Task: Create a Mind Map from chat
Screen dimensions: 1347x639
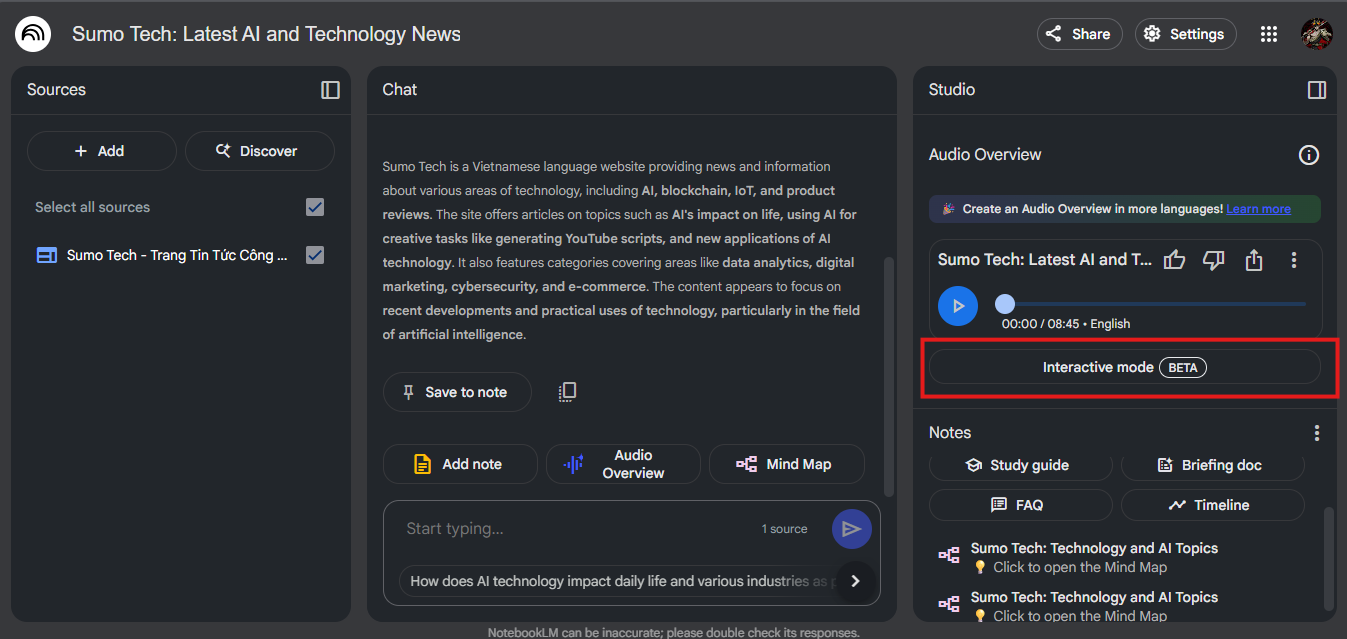Action: [786, 464]
